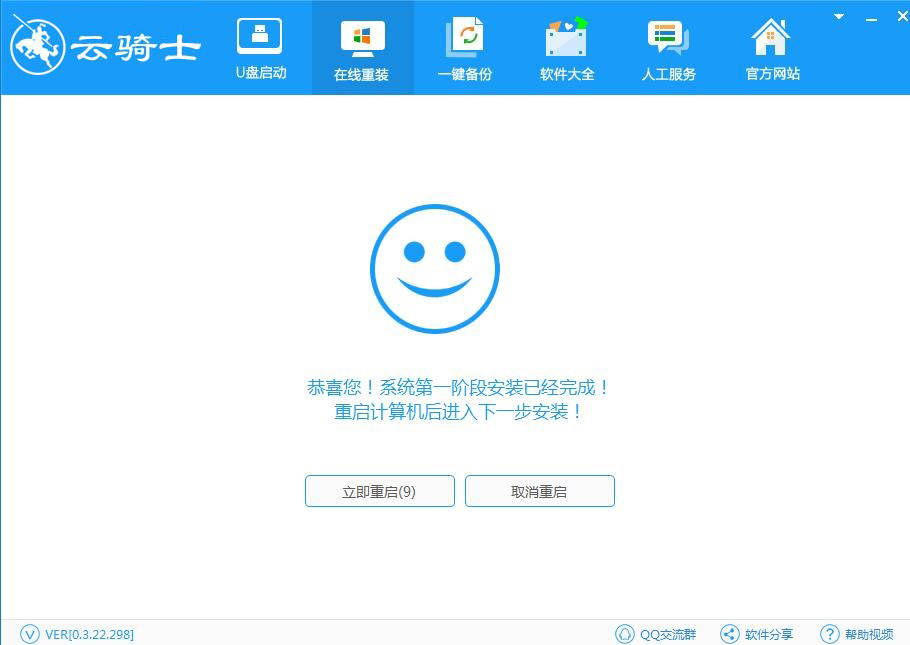Click the blue smiley face graphic

pyautogui.click(x=435, y=268)
